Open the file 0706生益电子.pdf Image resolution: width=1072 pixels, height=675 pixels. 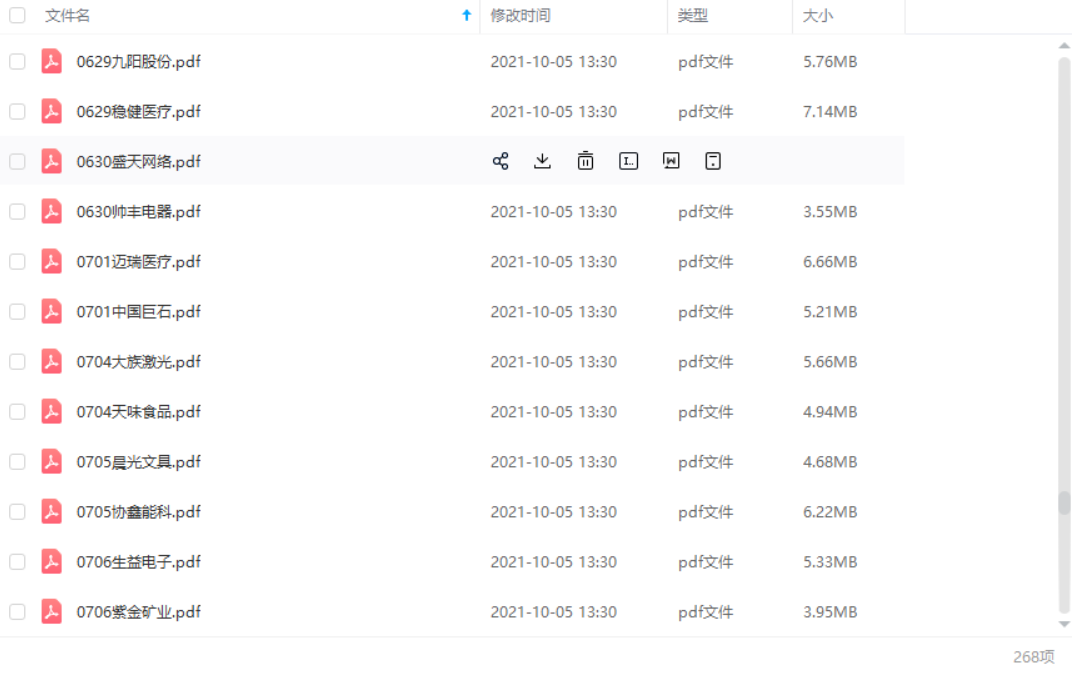pos(139,561)
